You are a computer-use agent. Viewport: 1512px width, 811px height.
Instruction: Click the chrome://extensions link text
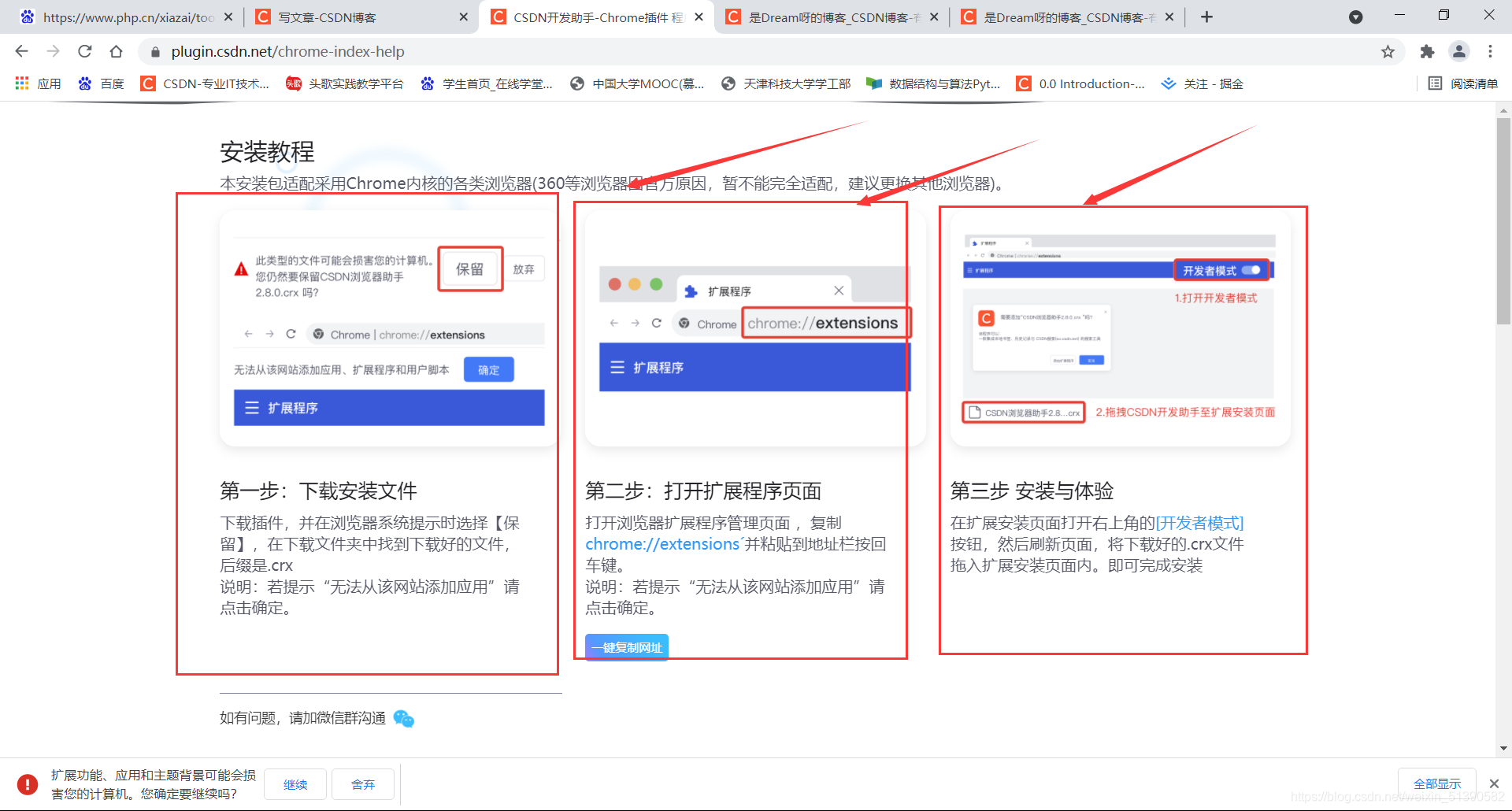tap(661, 544)
